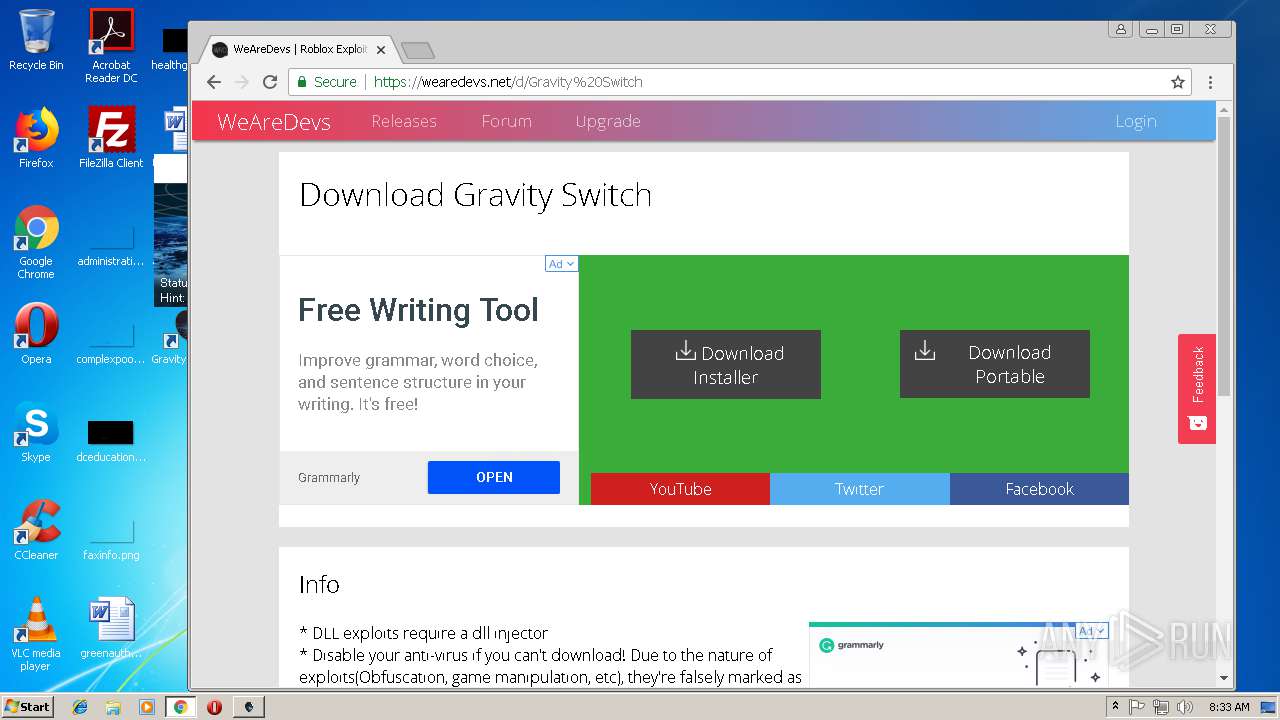The height and width of the screenshot is (720, 1280).
Task: Click the Download Installer button
Action: 726,365
